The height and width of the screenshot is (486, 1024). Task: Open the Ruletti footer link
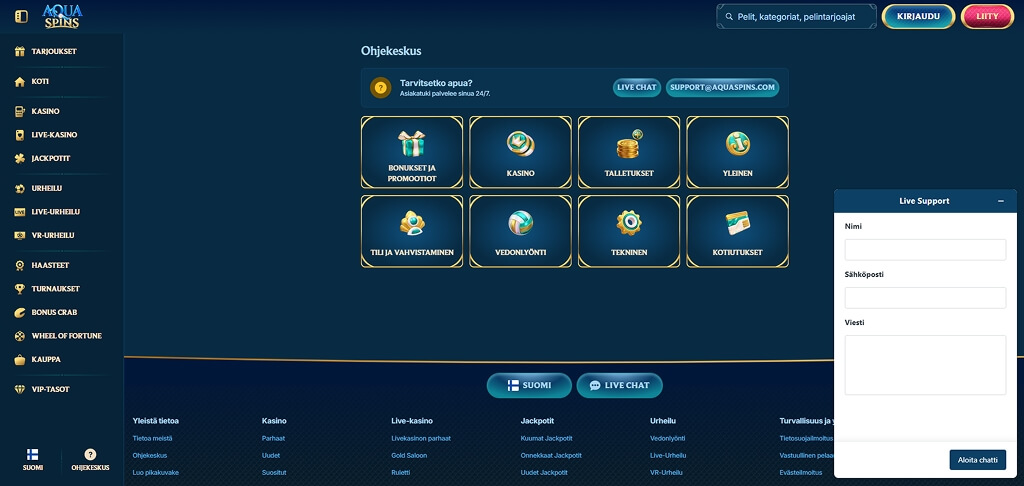tap(400, 472)
